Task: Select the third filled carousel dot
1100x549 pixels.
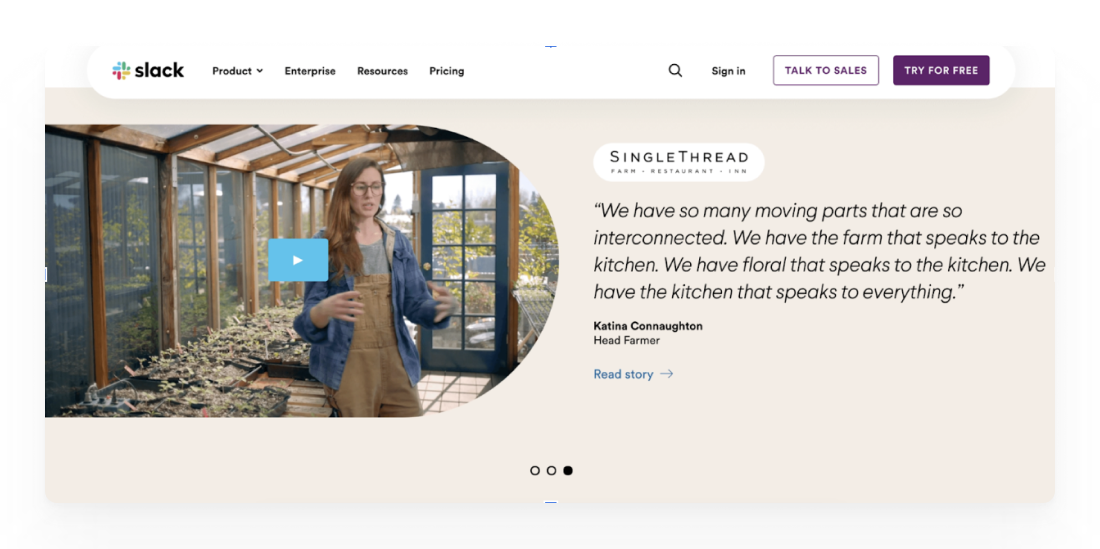Action: click(568, 470)
